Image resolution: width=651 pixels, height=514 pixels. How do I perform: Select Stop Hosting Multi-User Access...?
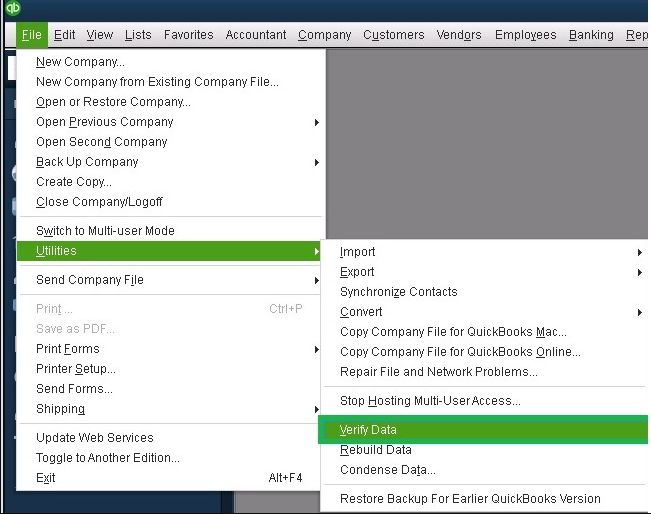point(485,401)
